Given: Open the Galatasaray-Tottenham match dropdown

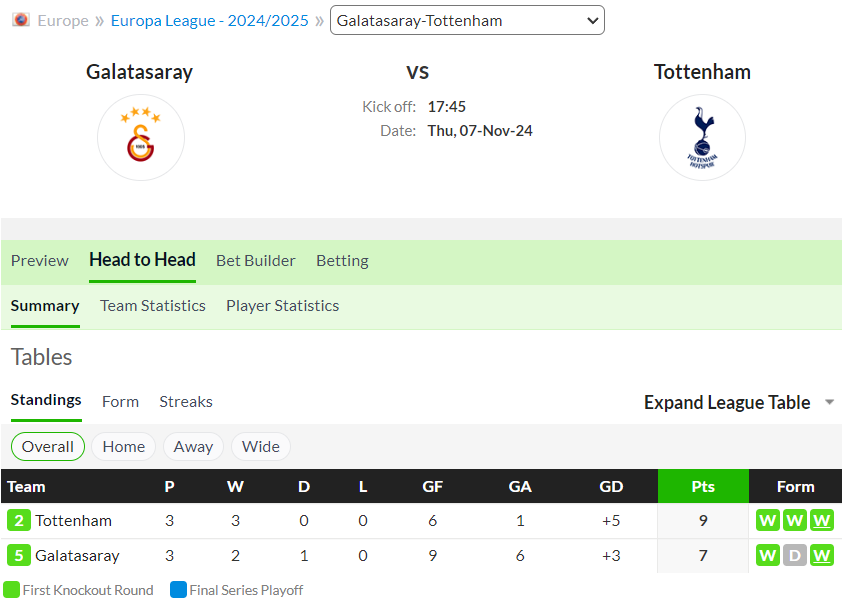Looking at the screenshot, I should (467, 20).
